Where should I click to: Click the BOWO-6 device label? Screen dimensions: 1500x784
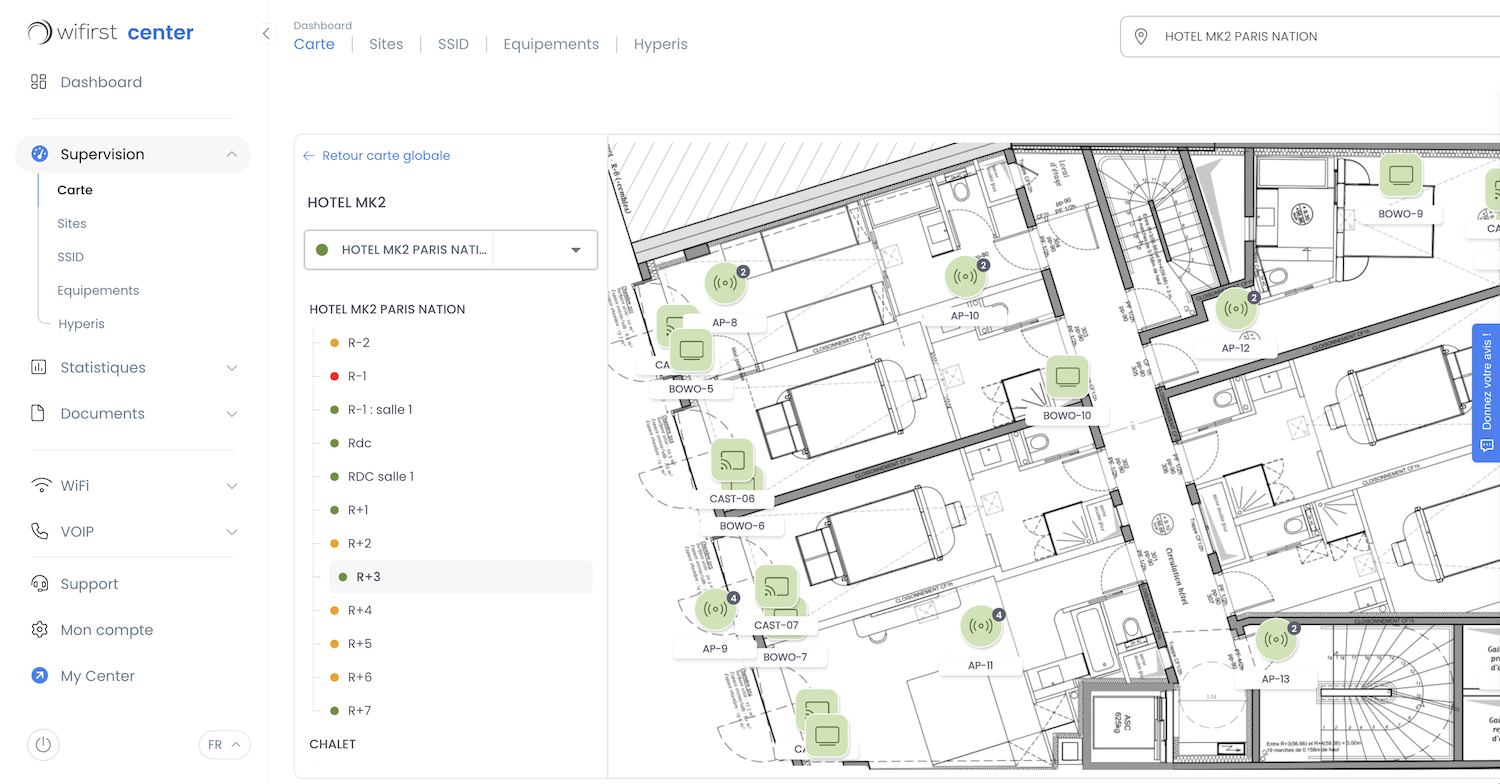point(742,525)
